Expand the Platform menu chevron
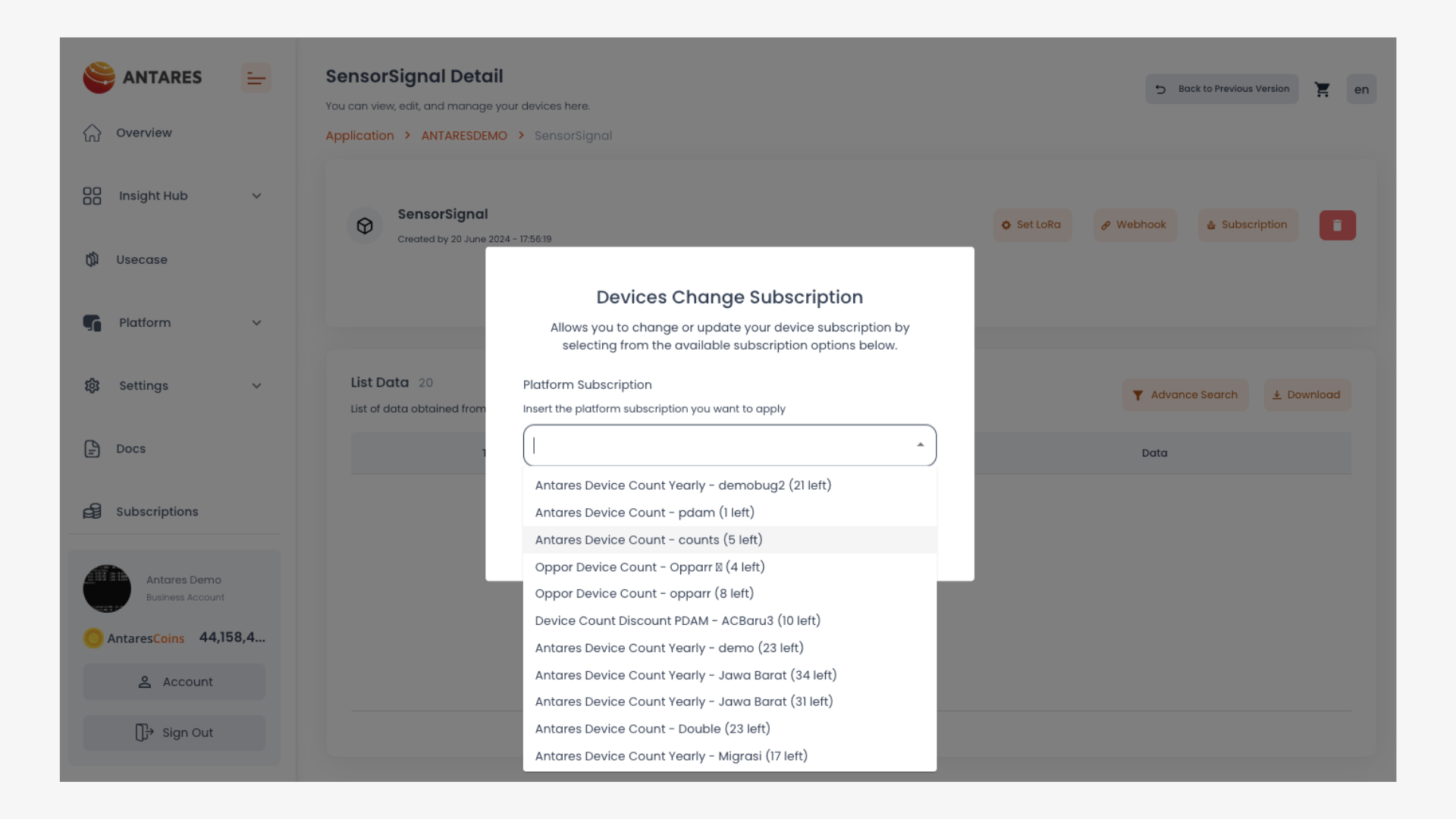The image size is (1456, 819). pos(256,322)
